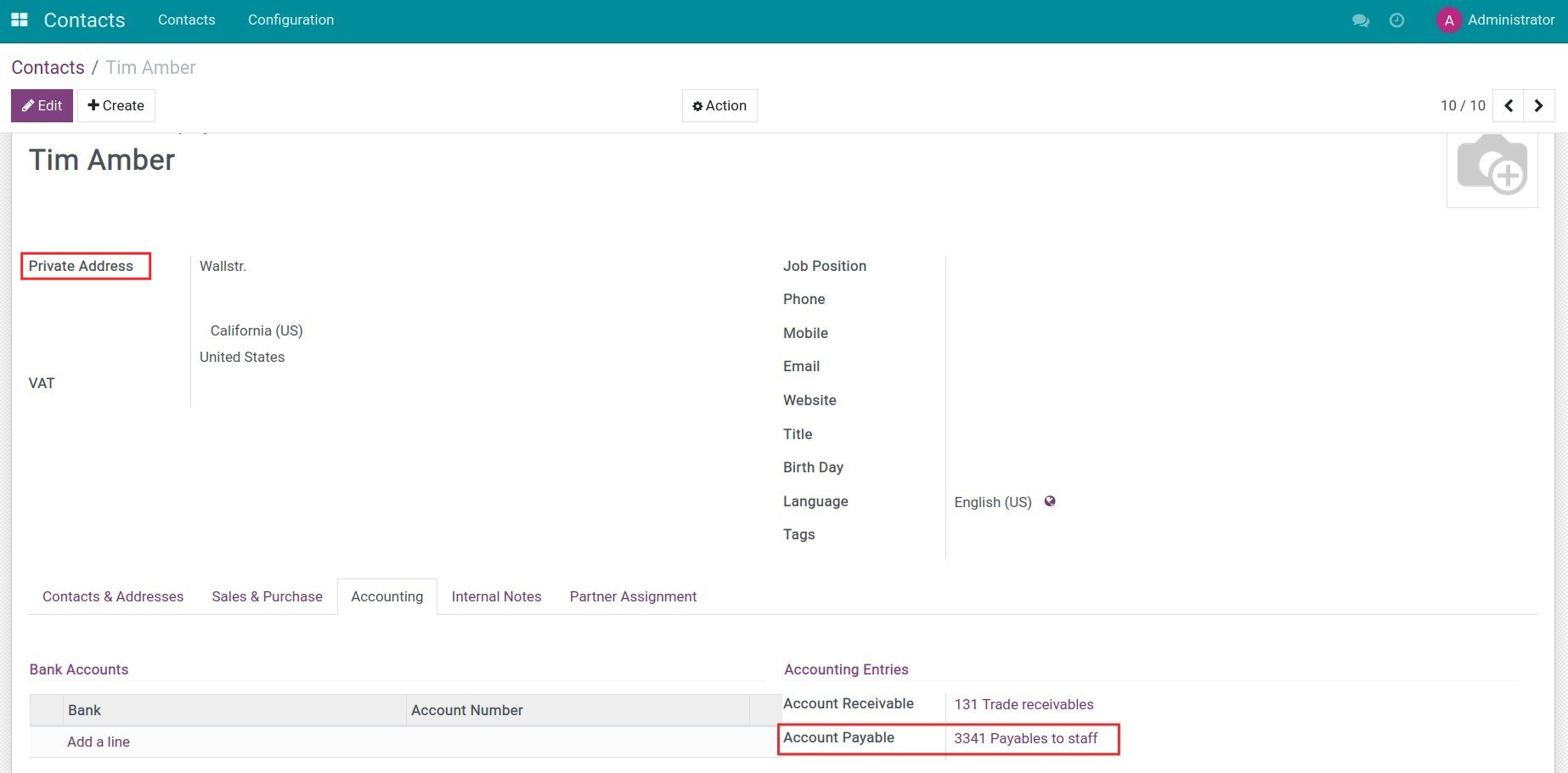Switch to the Internal Notes tab
The height and width of the screenshot is (773, 1568).
pos(496,596)
